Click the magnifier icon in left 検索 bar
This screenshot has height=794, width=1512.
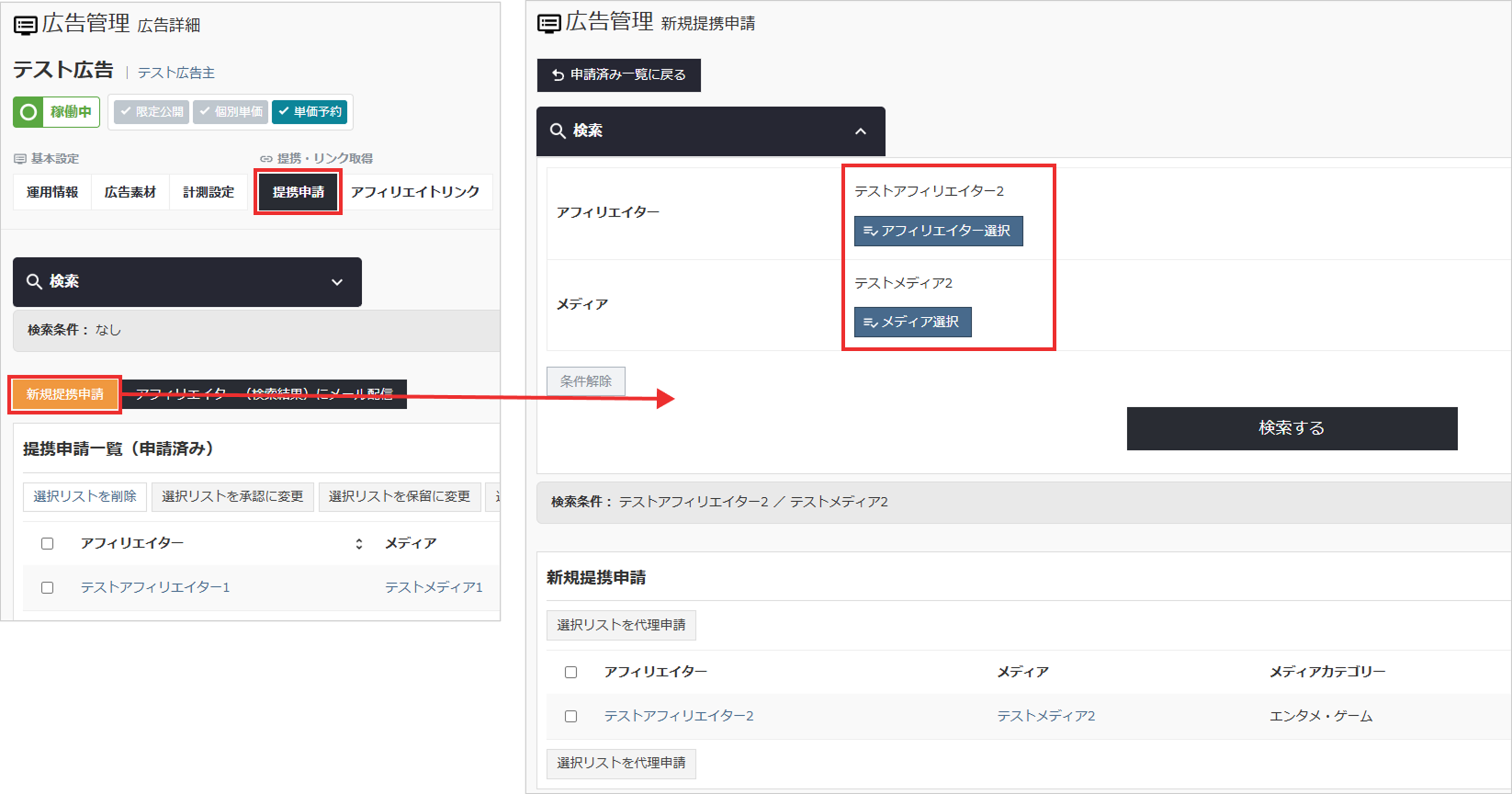(x=34, y=281)
